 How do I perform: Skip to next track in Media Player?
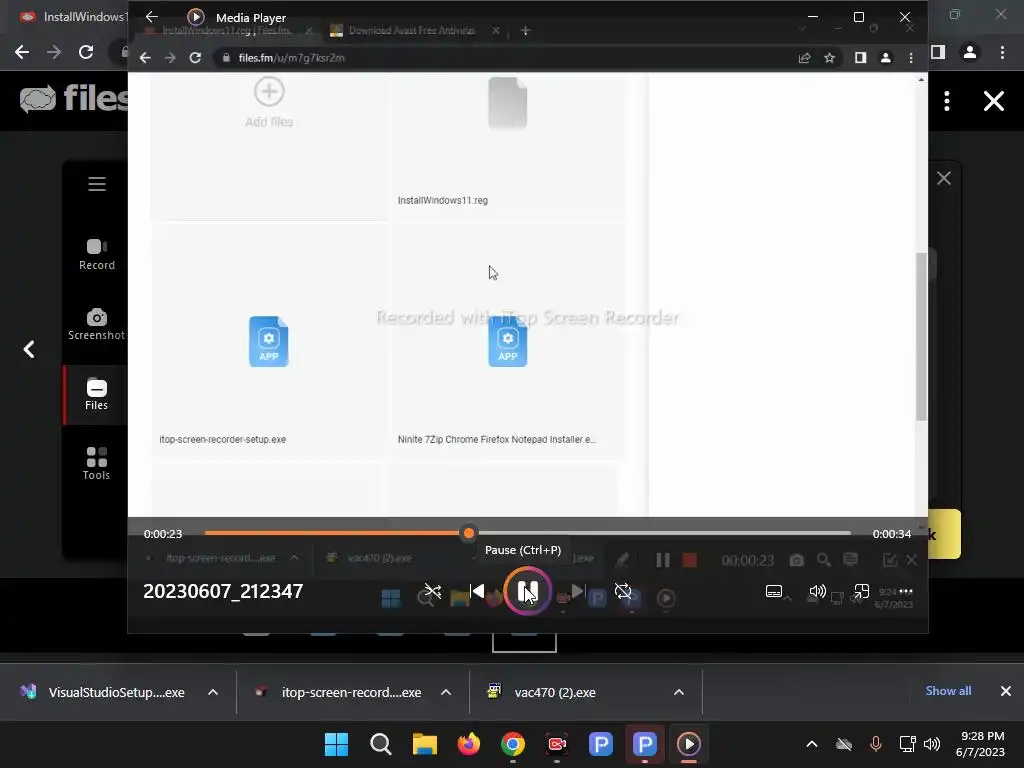[578, 592]
